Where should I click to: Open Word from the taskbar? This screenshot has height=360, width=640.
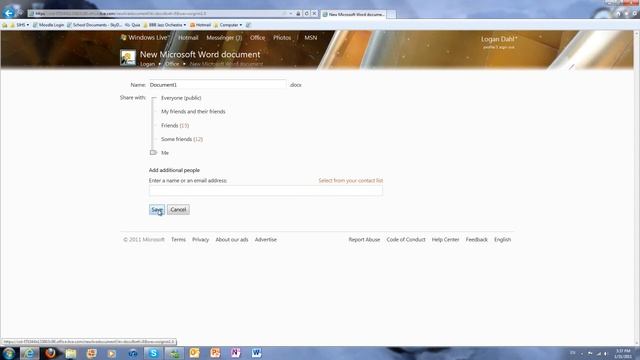click(256, 353)
